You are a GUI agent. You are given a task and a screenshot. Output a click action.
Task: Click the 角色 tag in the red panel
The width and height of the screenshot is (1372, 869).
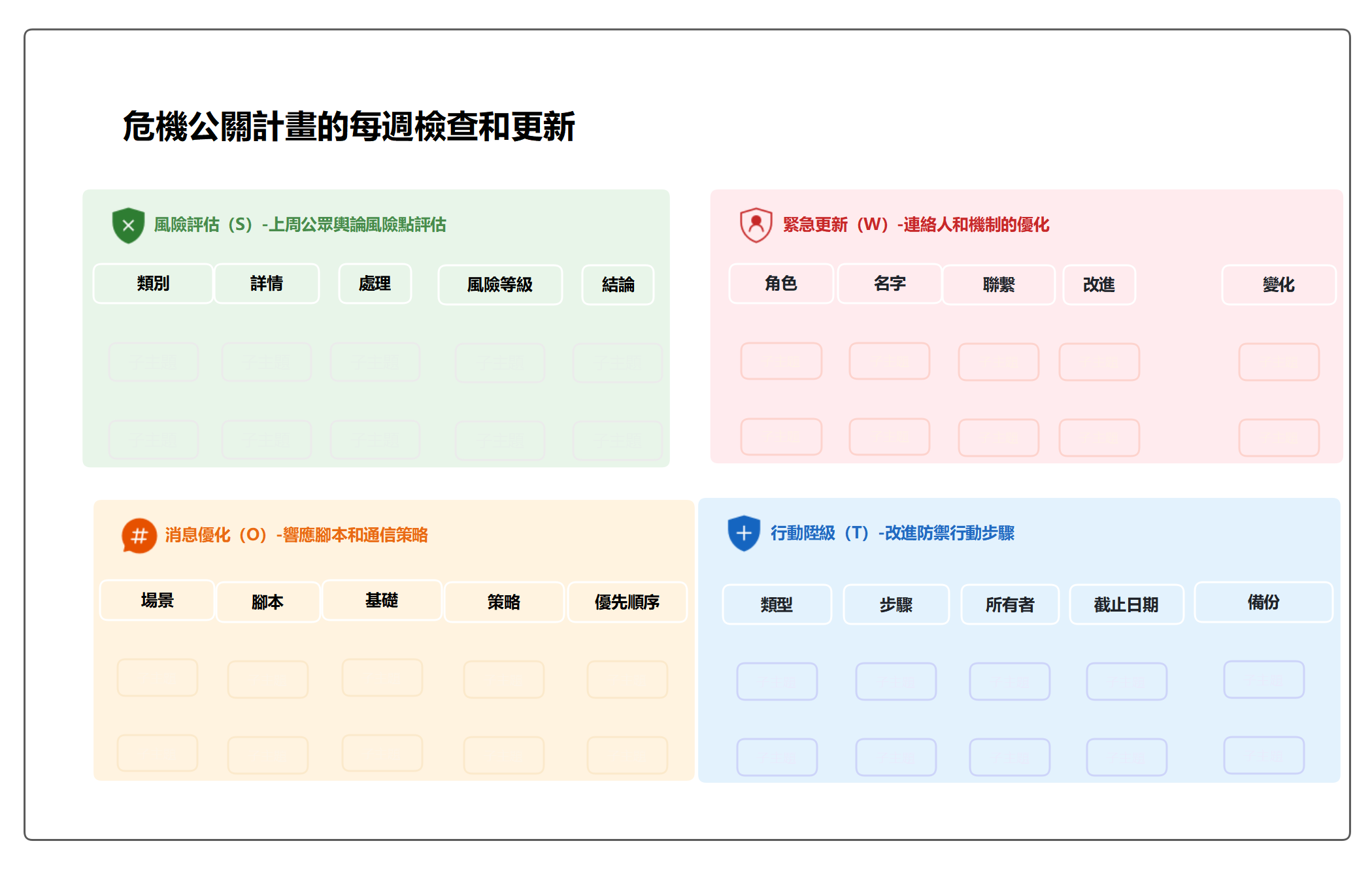click(x=780, y=284)
